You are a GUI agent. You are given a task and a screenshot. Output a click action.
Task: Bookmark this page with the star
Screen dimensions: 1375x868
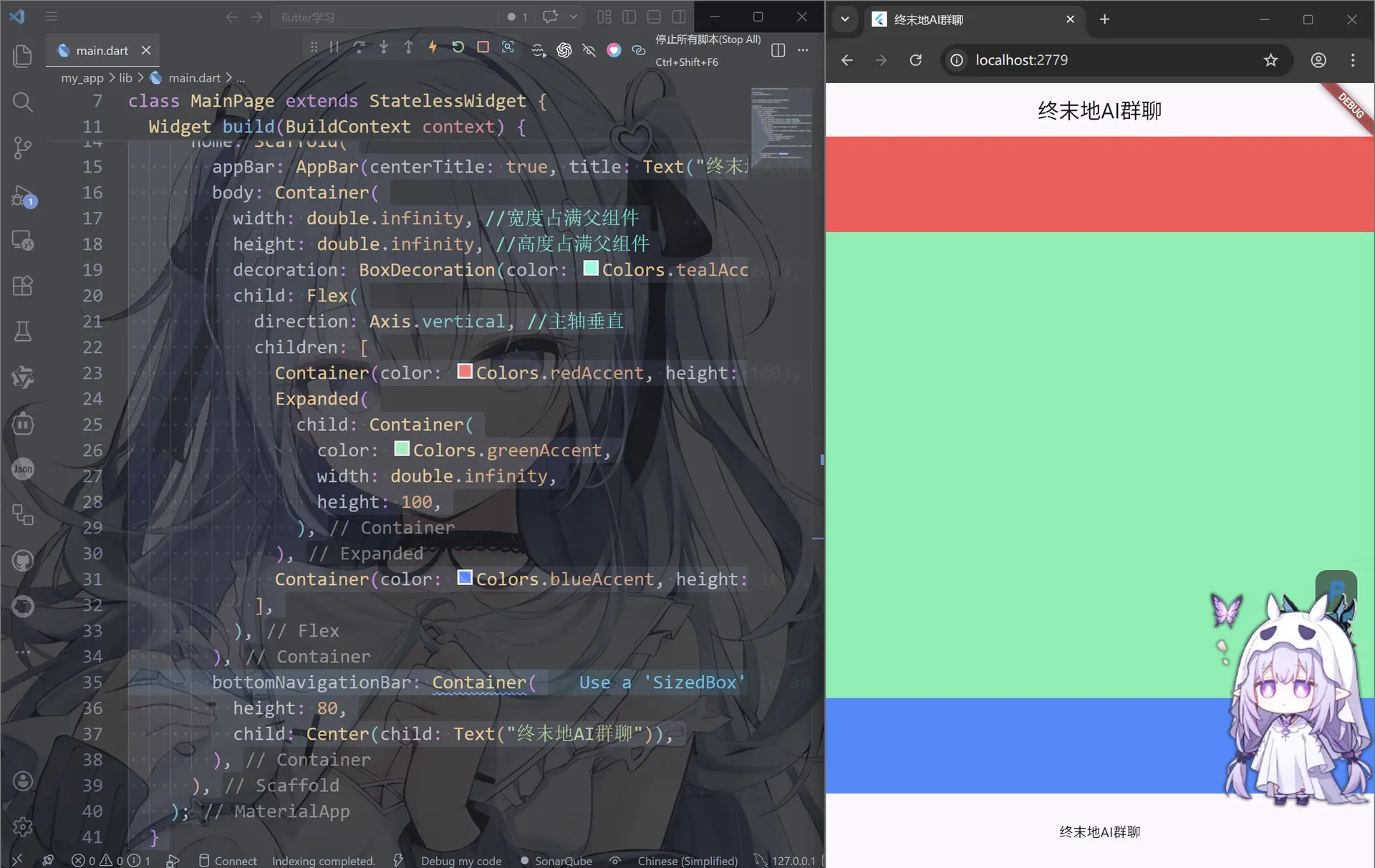click(x=1270, y=60)
